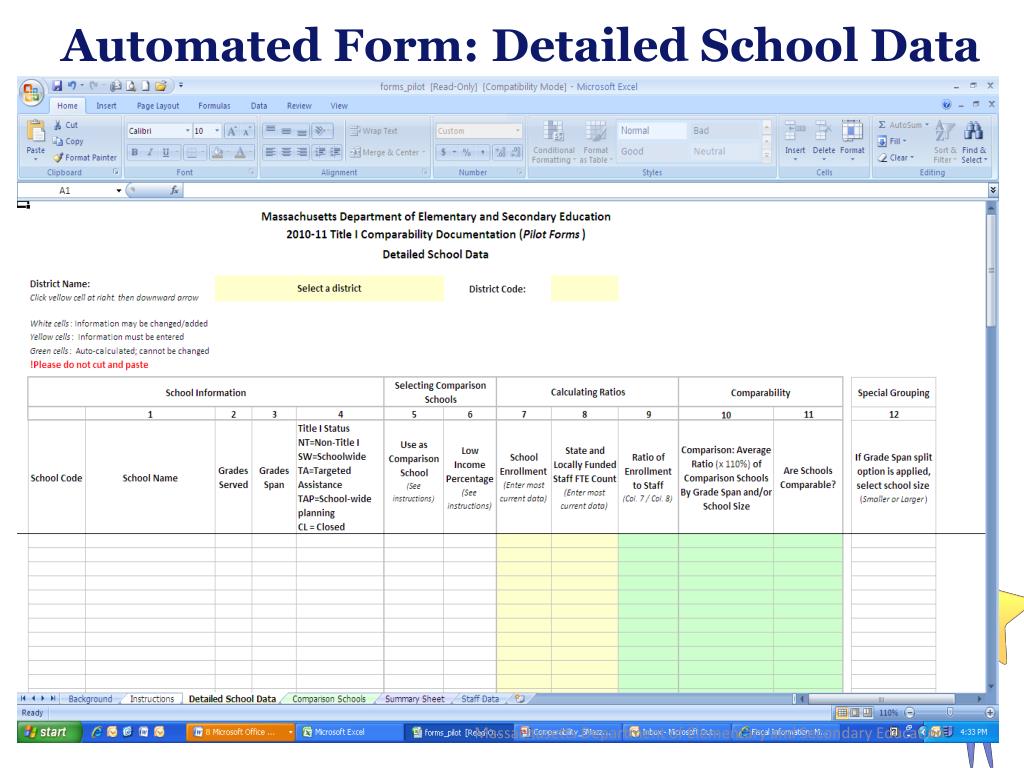
Task: Click the Copy command
Action: coord(68,141)
